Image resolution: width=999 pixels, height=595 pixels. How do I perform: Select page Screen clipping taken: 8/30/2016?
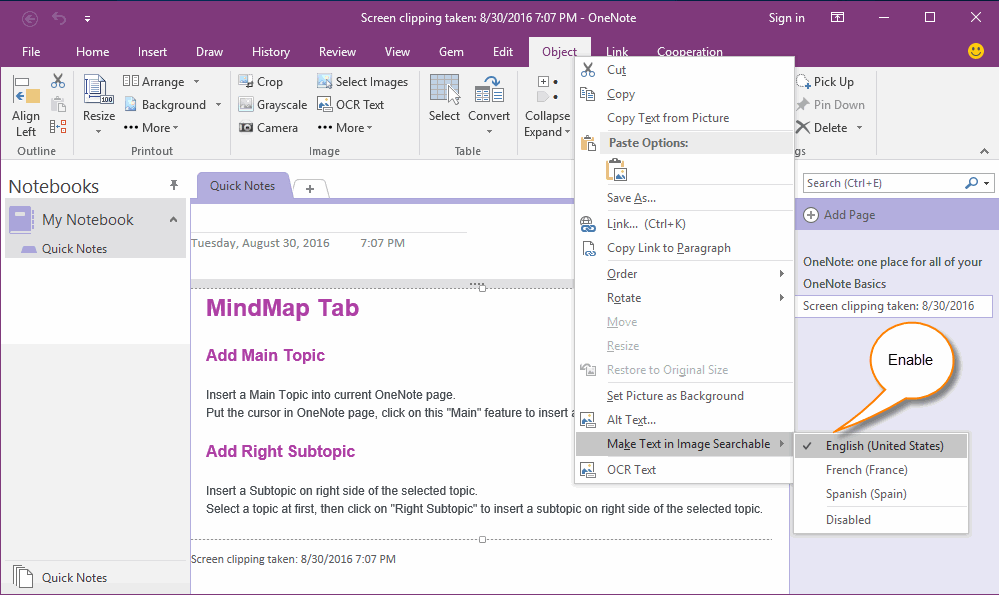(x=894, y=306)
